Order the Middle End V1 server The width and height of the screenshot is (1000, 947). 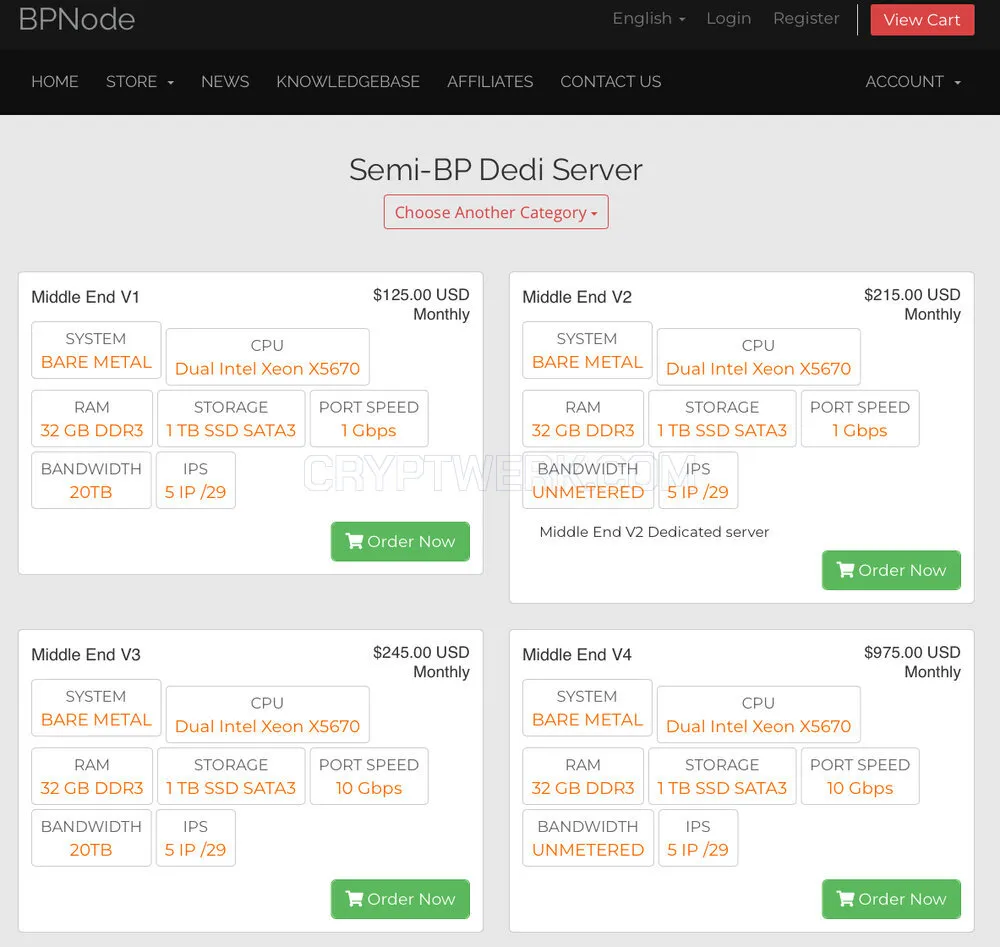click(400, 541)
